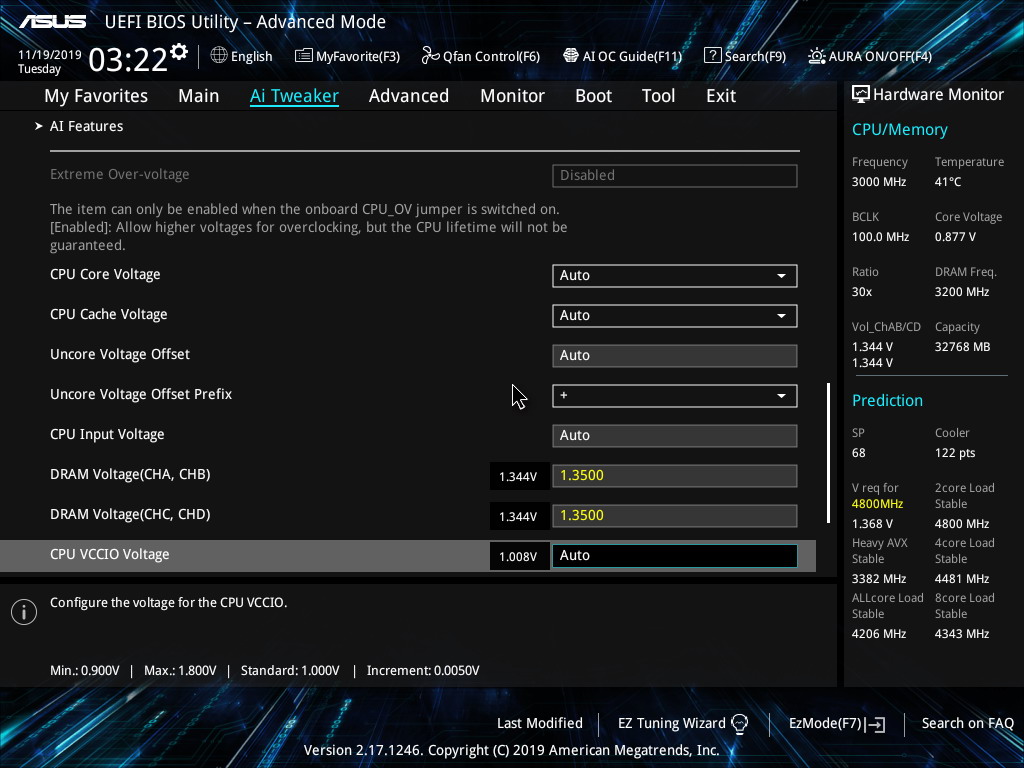Click the info circle icon
The height and width of the screenshot is (768, 1024).
coord(24,612)
